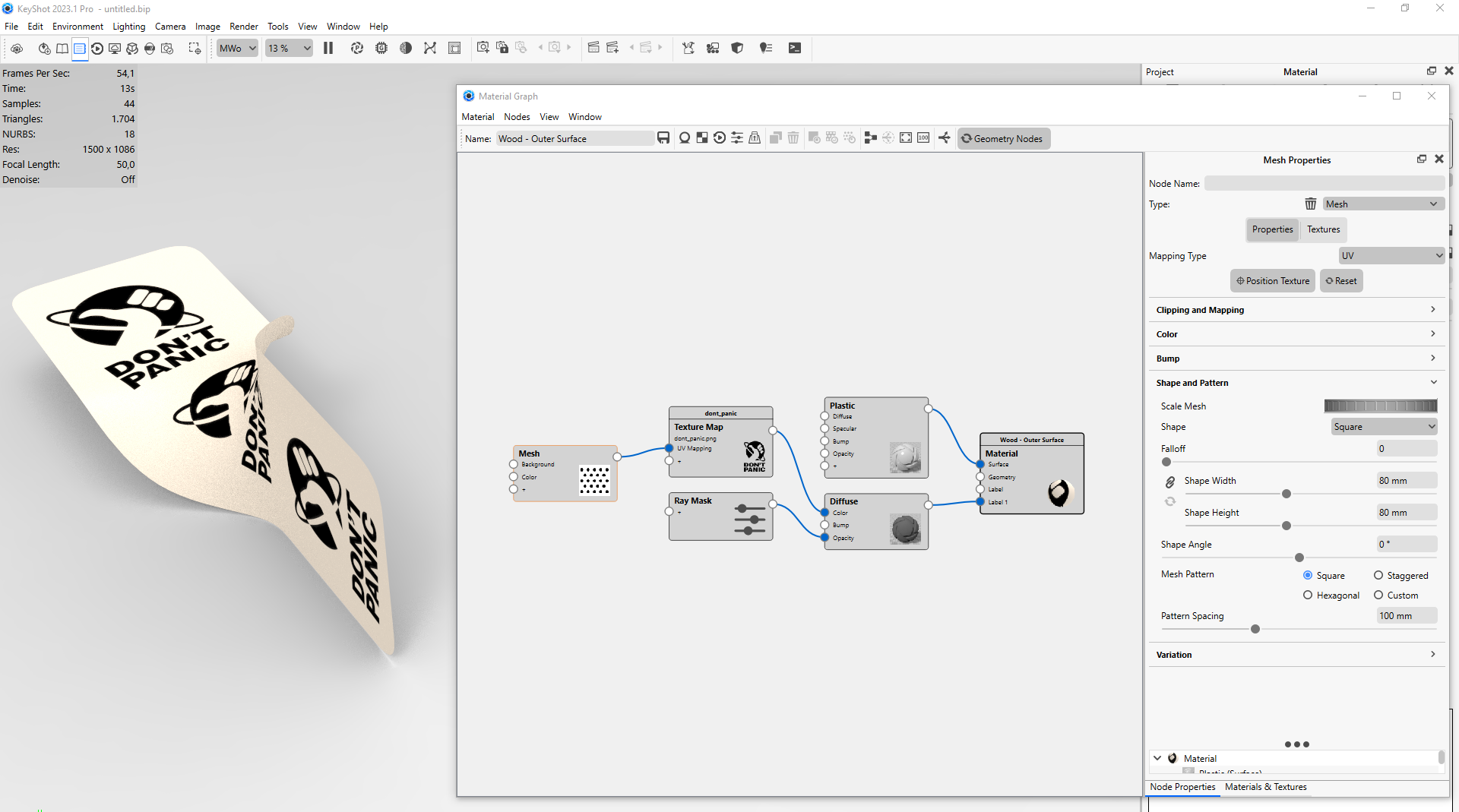Click the Import icon in main toolbar

tap(44, 48)
